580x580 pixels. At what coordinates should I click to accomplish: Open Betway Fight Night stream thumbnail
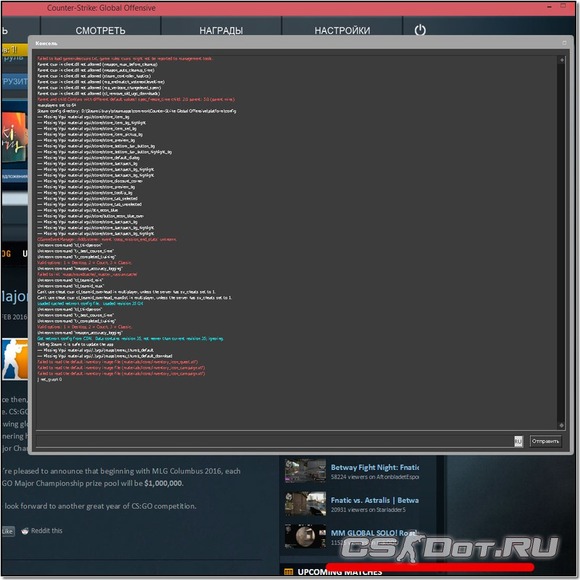(x=306, y=471)
